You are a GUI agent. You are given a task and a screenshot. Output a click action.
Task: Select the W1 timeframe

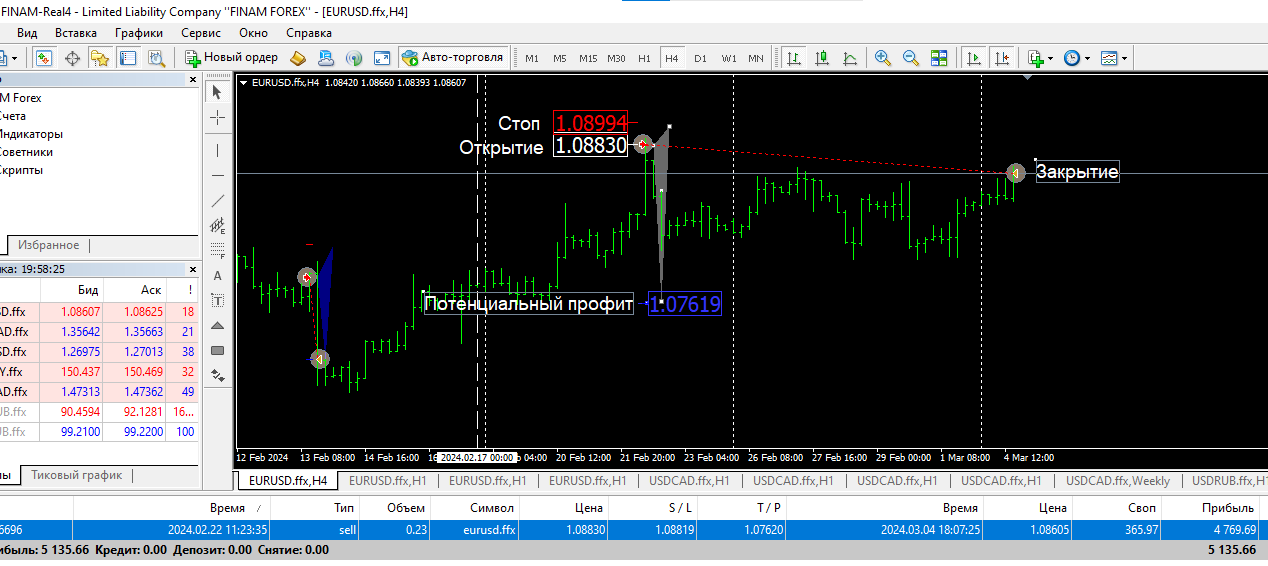(728, 58)
